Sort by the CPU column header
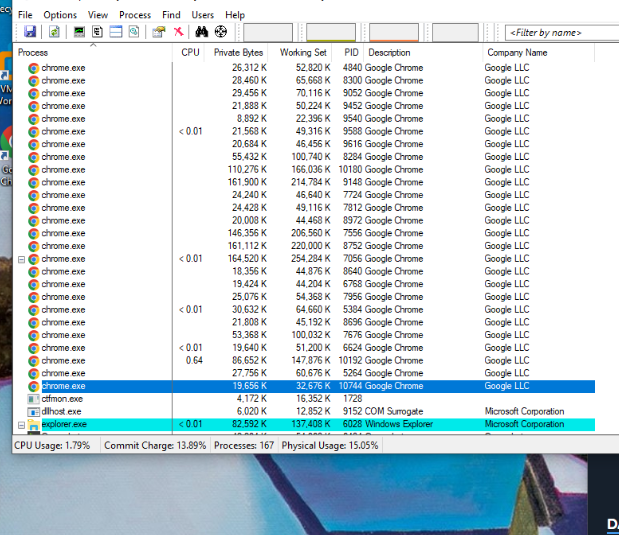Image resolution: width=619 pixels, height=535 pixels. (190, 53)
